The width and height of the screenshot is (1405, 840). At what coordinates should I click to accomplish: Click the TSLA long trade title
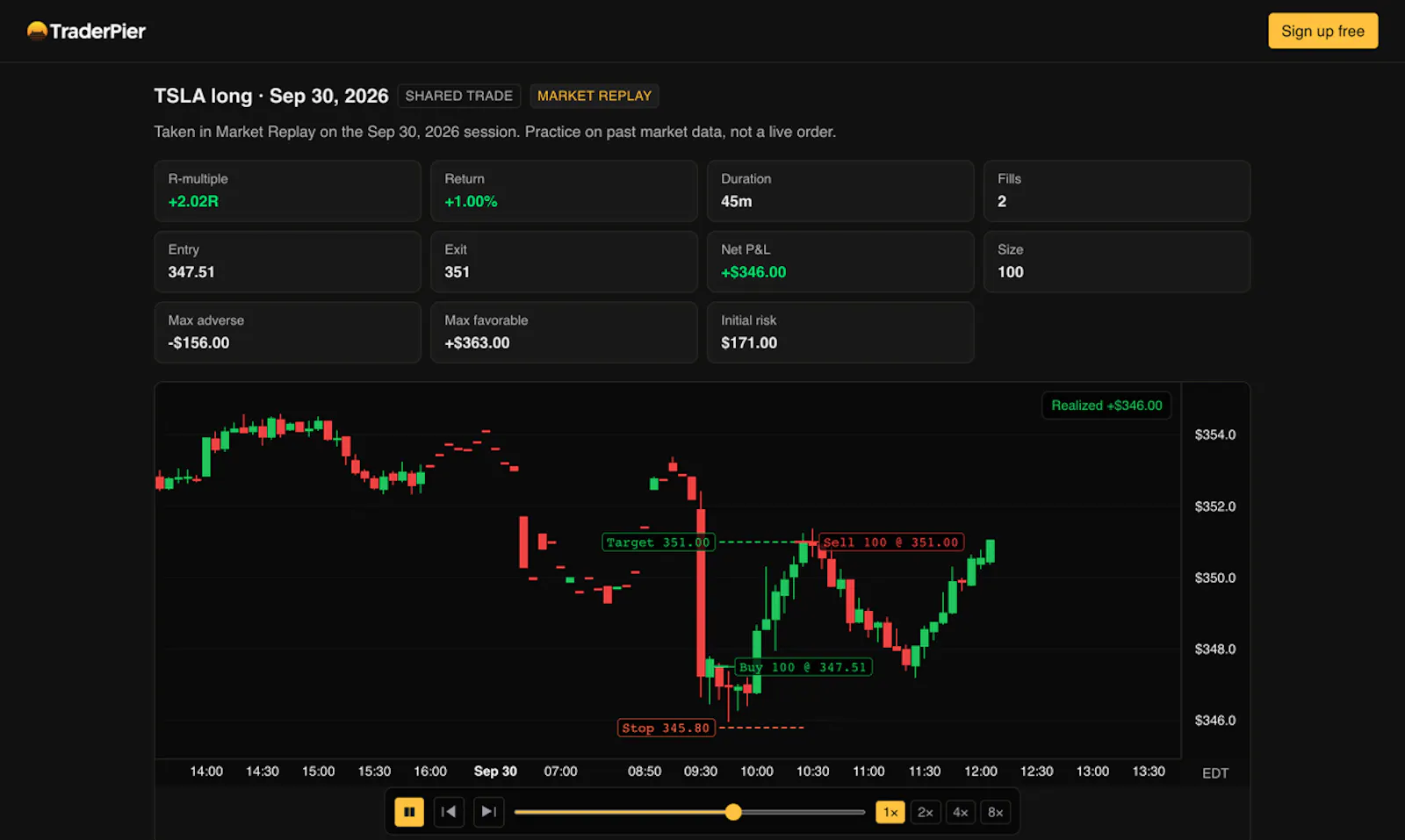271,96
